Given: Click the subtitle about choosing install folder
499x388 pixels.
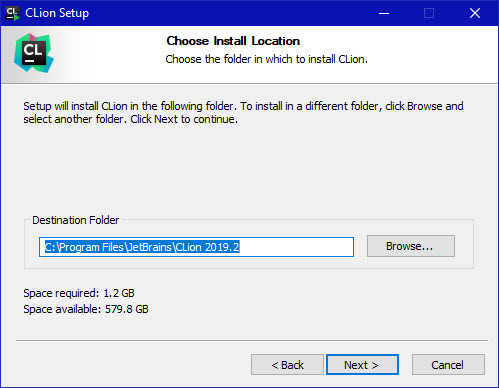Looking at the screenshot, I should click(267, 59).
